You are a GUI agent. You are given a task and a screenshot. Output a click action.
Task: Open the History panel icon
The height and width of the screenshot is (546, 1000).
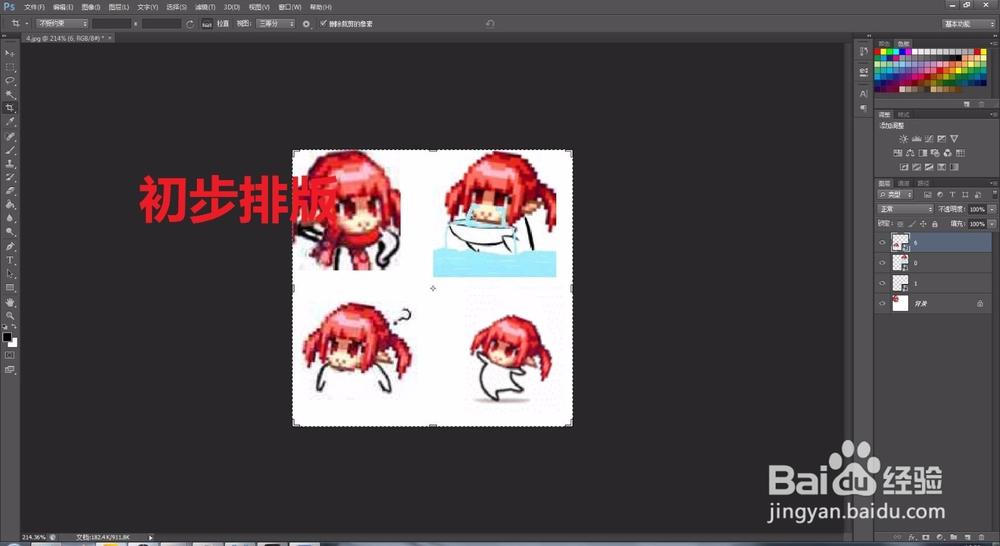click(x=863, y=52)
